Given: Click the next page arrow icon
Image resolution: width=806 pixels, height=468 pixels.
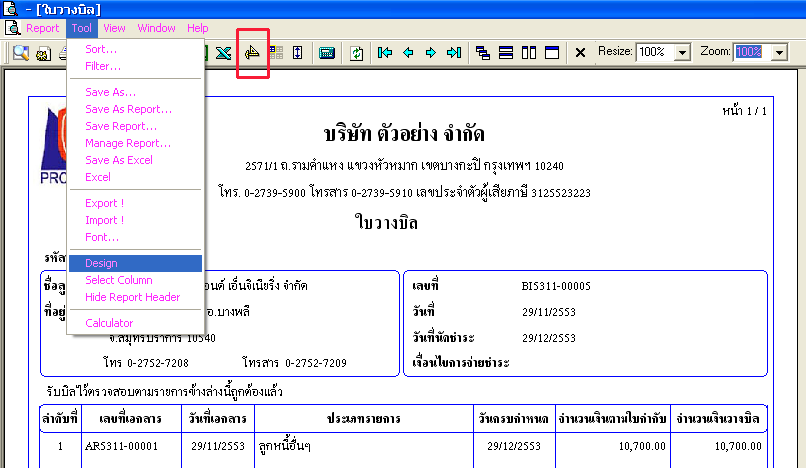Looking at the screenshot, I should (x=431, y=52).
